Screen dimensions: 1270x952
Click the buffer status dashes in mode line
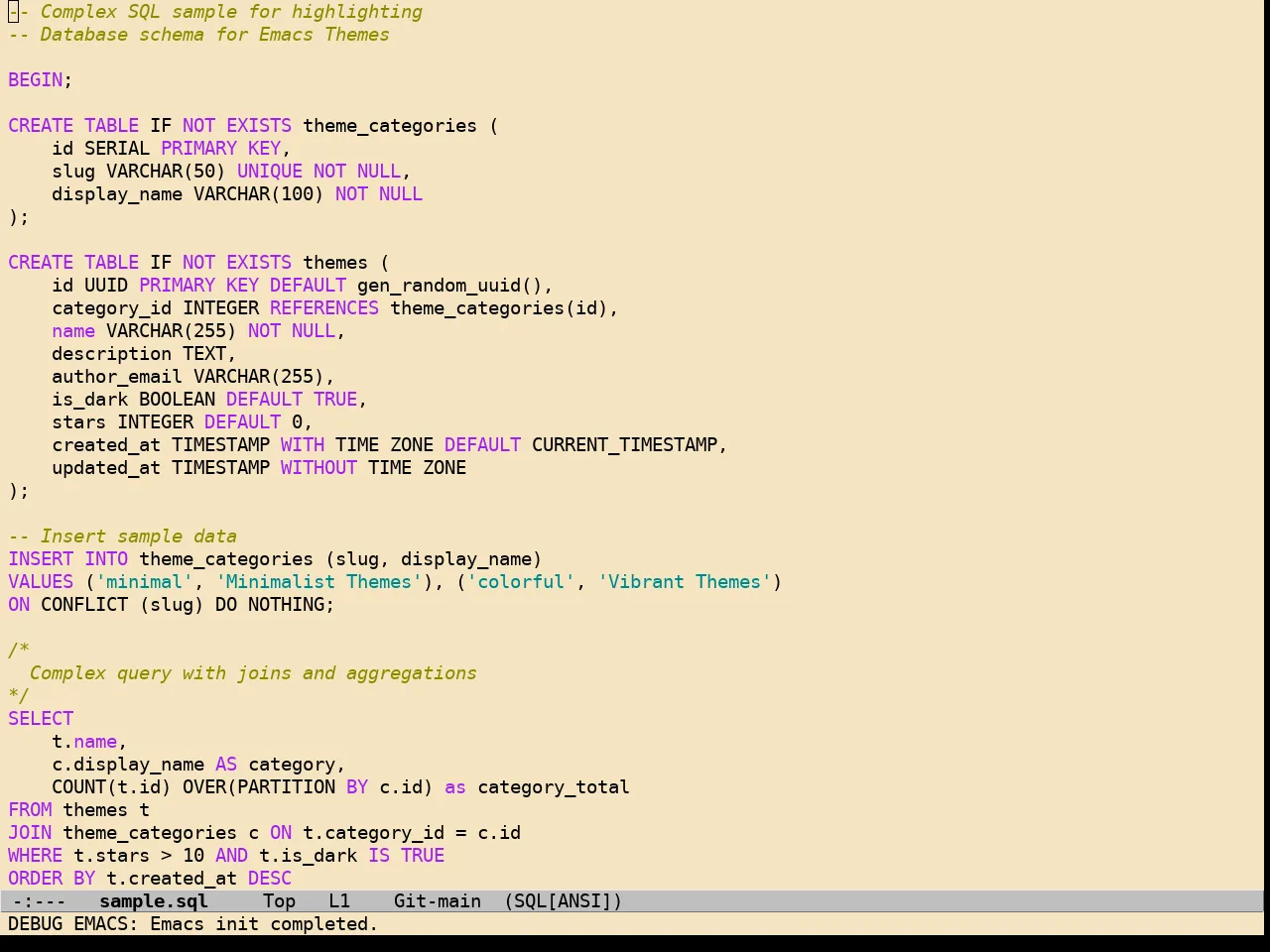pos(40,901)
